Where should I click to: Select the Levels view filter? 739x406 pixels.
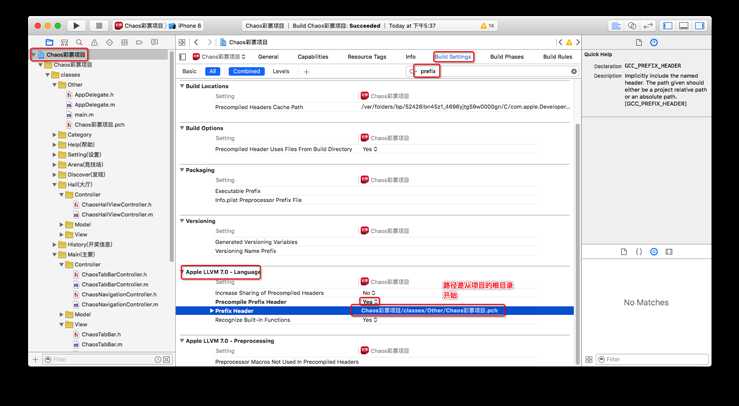pyautogui.click(x=281, y=71)
